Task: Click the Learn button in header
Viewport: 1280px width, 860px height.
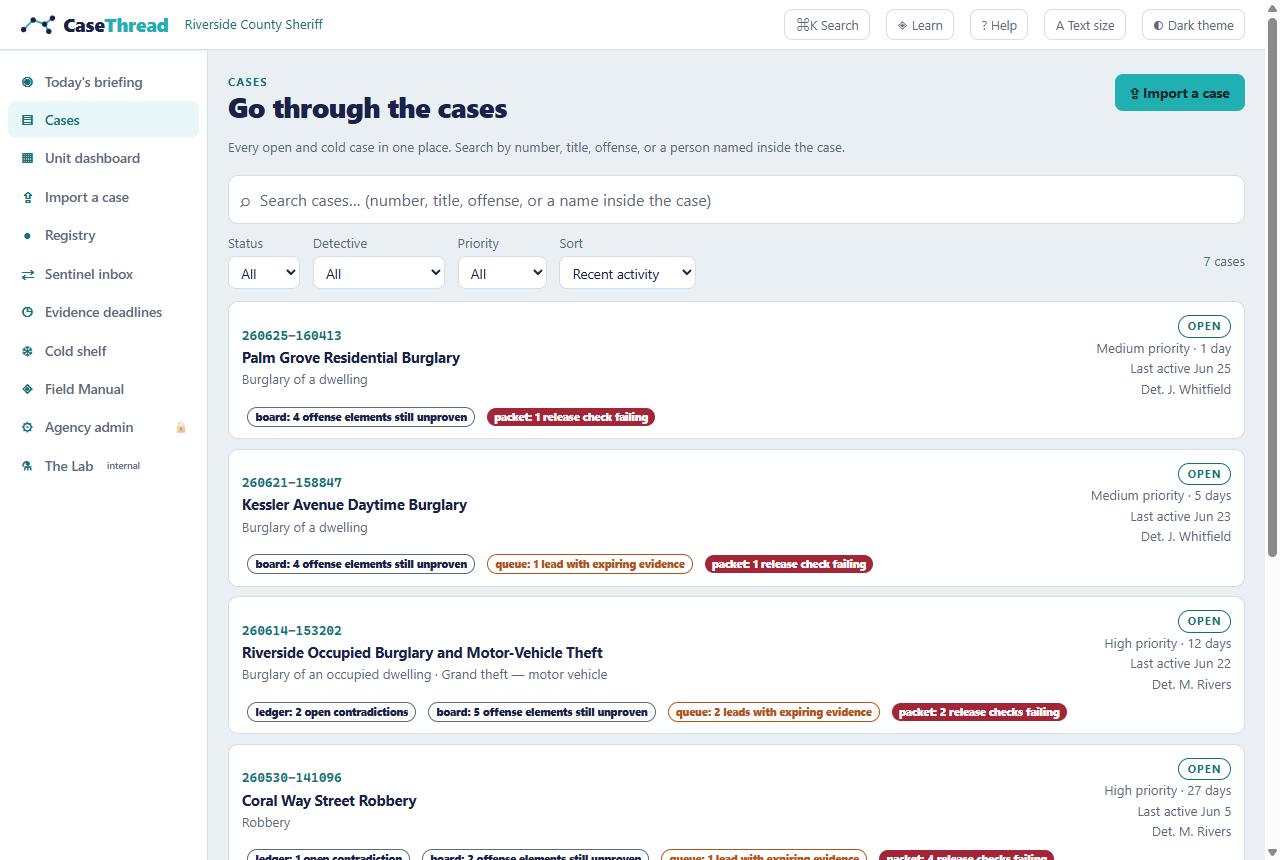Action: [920, 25]
